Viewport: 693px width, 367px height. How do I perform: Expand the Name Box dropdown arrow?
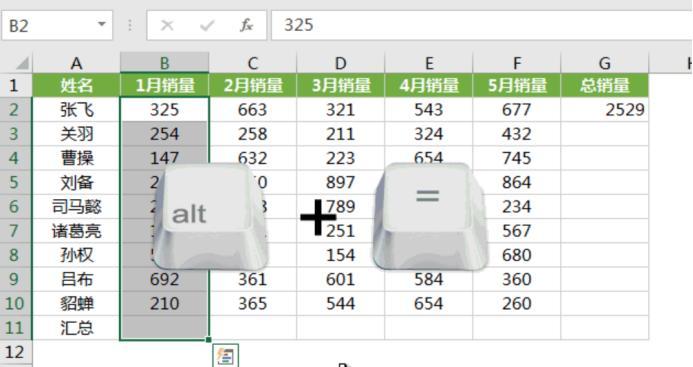(x=102, y=24)
